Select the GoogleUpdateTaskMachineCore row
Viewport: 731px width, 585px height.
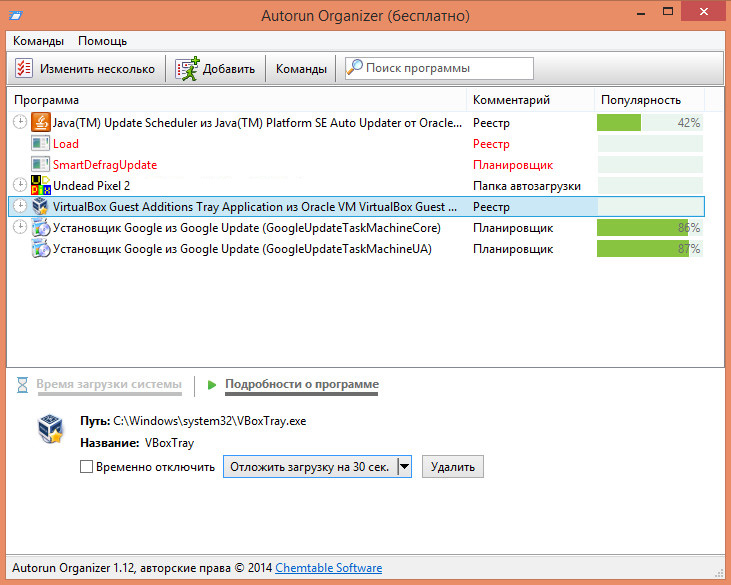click(356, 227)
